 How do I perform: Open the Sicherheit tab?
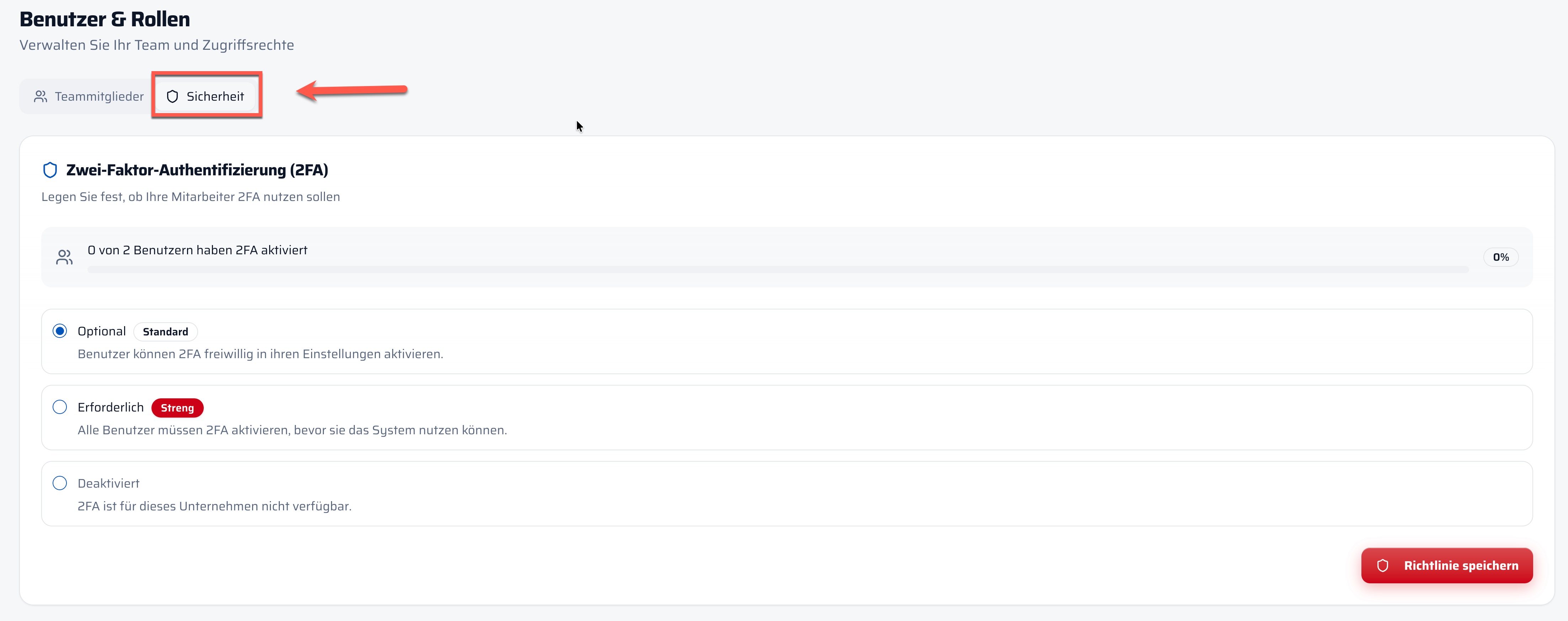205,96
